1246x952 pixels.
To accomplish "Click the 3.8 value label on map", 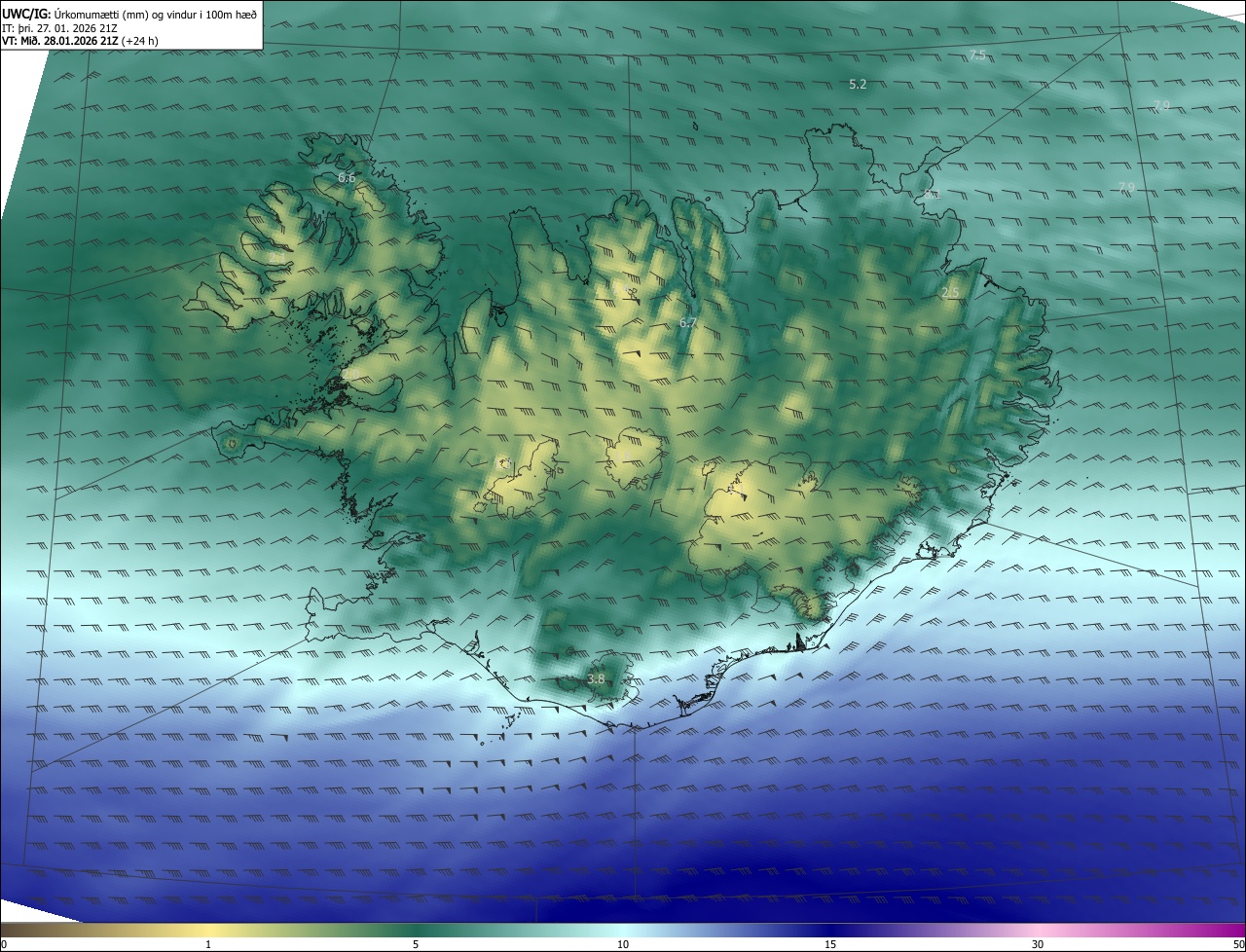I will (597, 679).
